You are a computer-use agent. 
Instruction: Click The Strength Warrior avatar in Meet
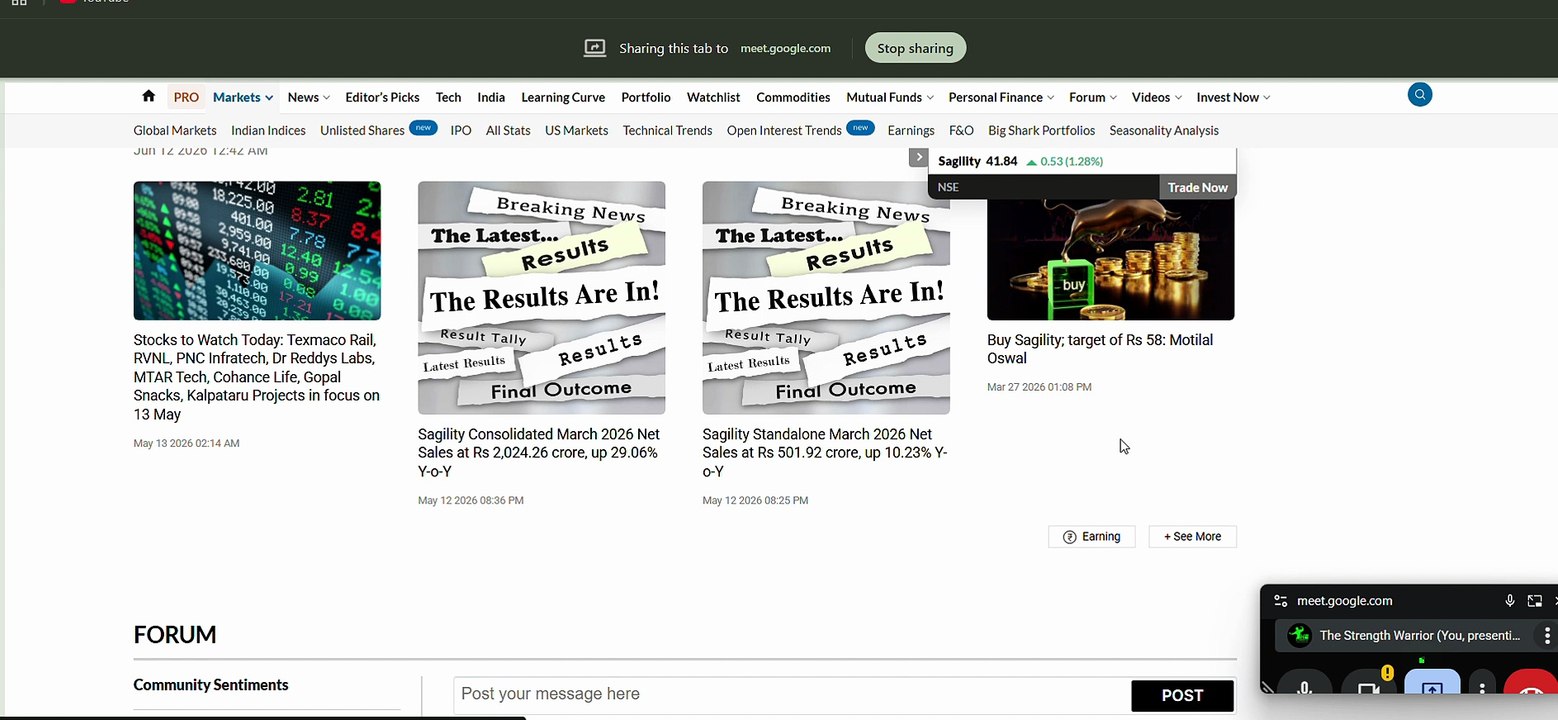(1299, 635)
